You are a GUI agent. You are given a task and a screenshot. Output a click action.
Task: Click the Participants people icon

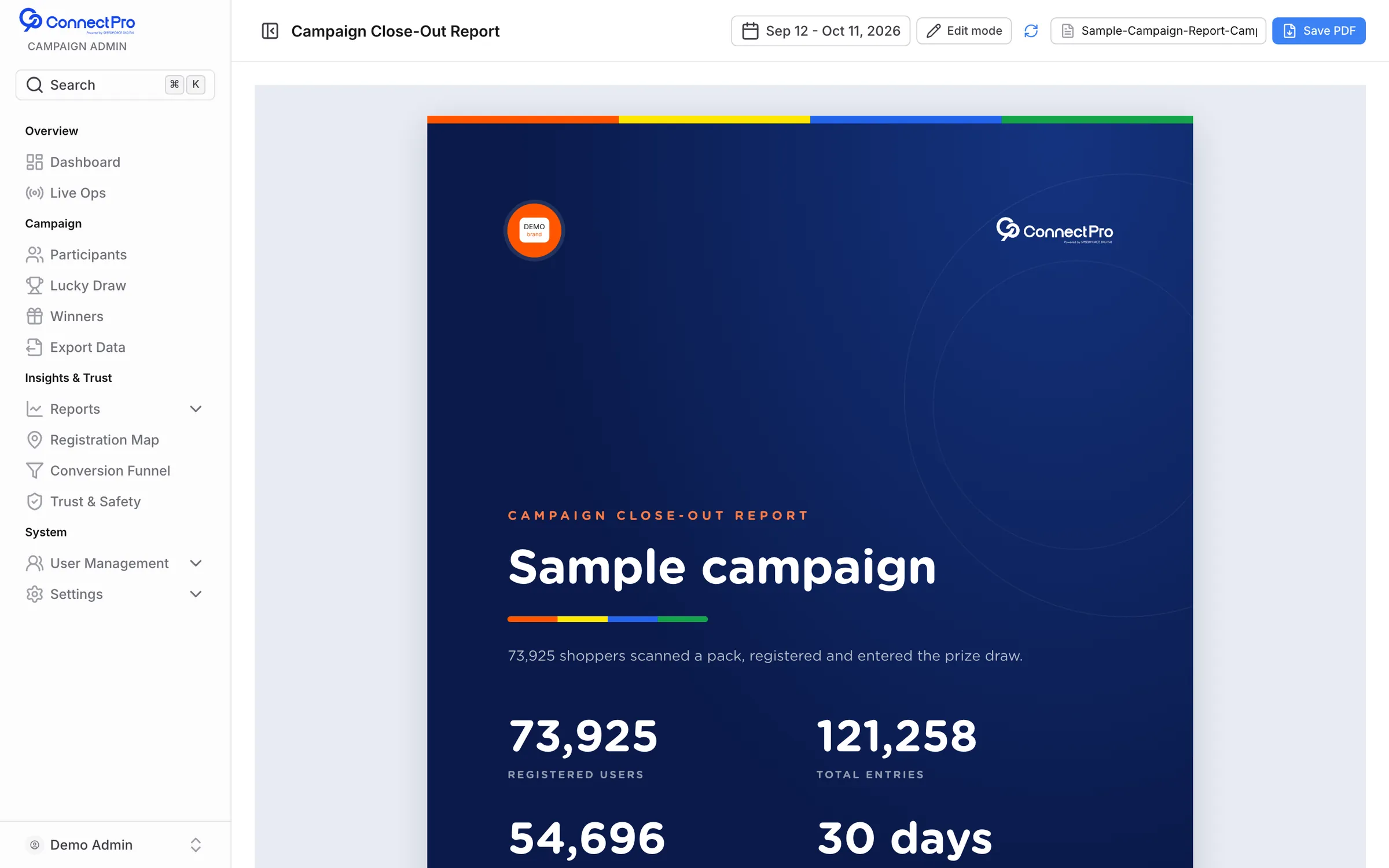pyautogui.click(x=35, y=255)
